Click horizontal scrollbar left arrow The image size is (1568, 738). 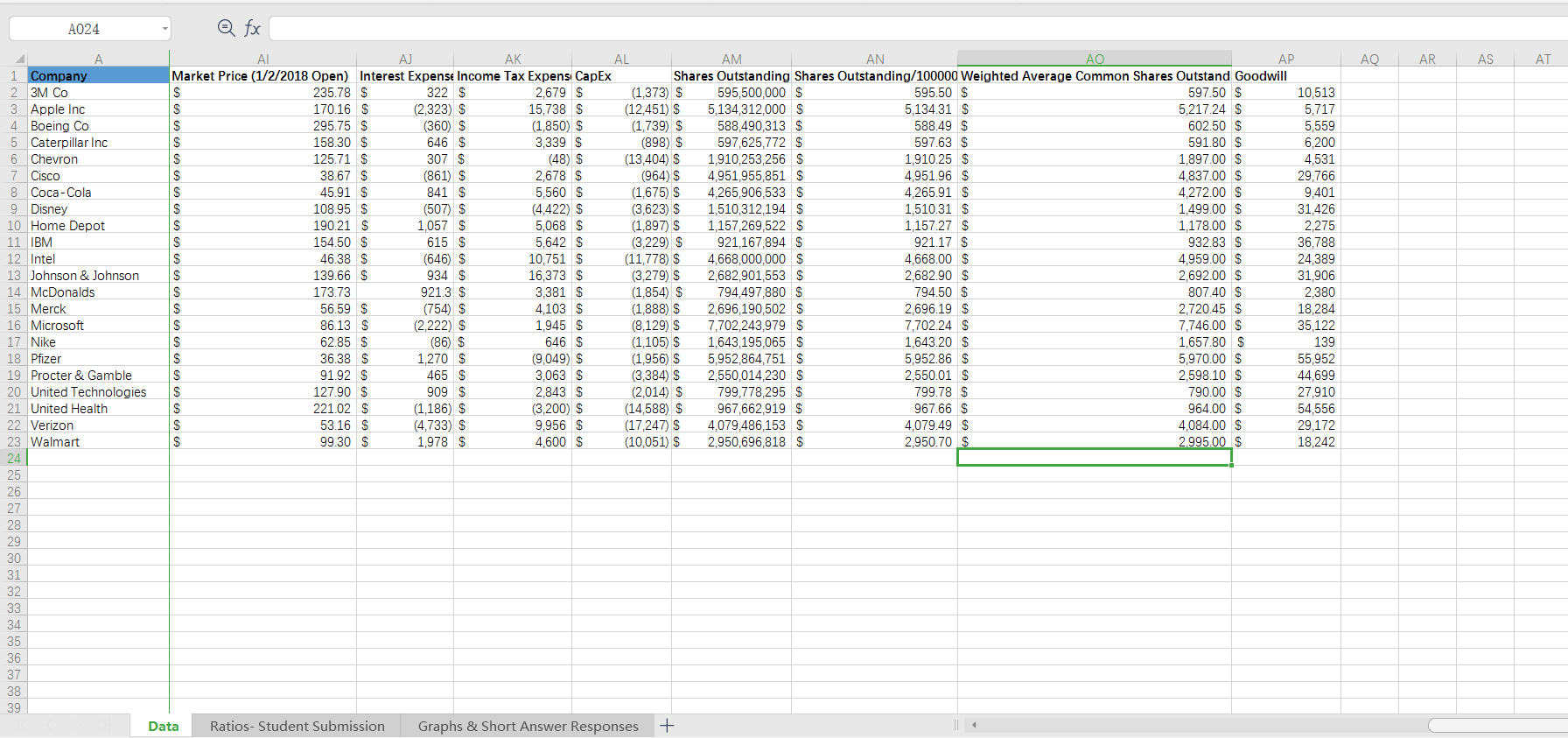tap(974, 725)
